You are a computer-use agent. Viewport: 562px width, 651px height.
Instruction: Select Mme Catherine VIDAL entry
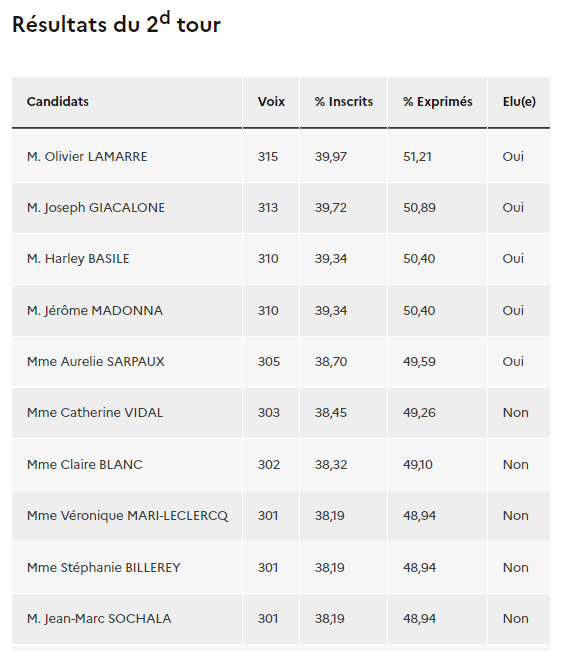click(95, 413)
